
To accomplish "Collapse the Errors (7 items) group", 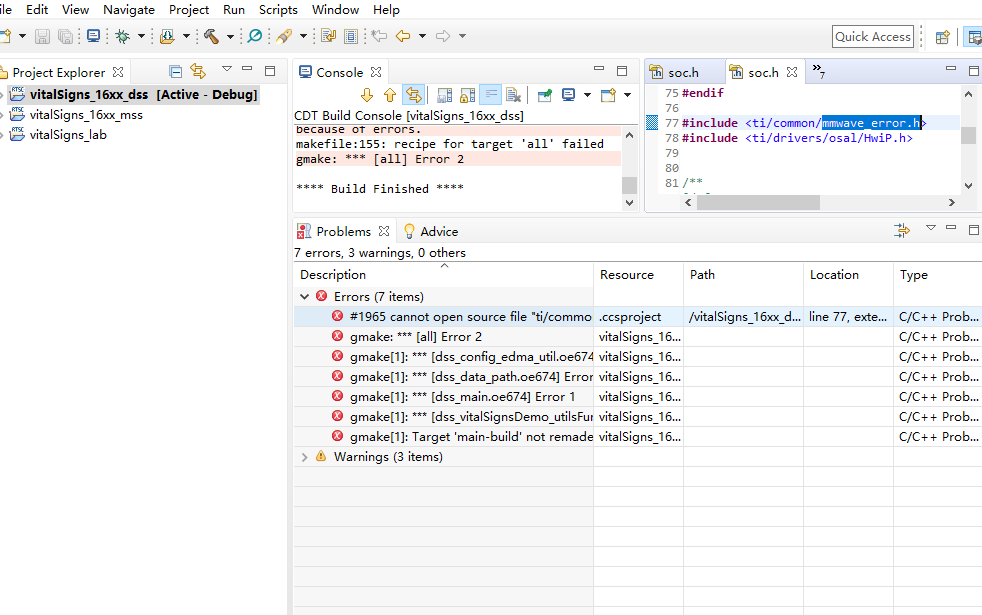I will (305, 297).
